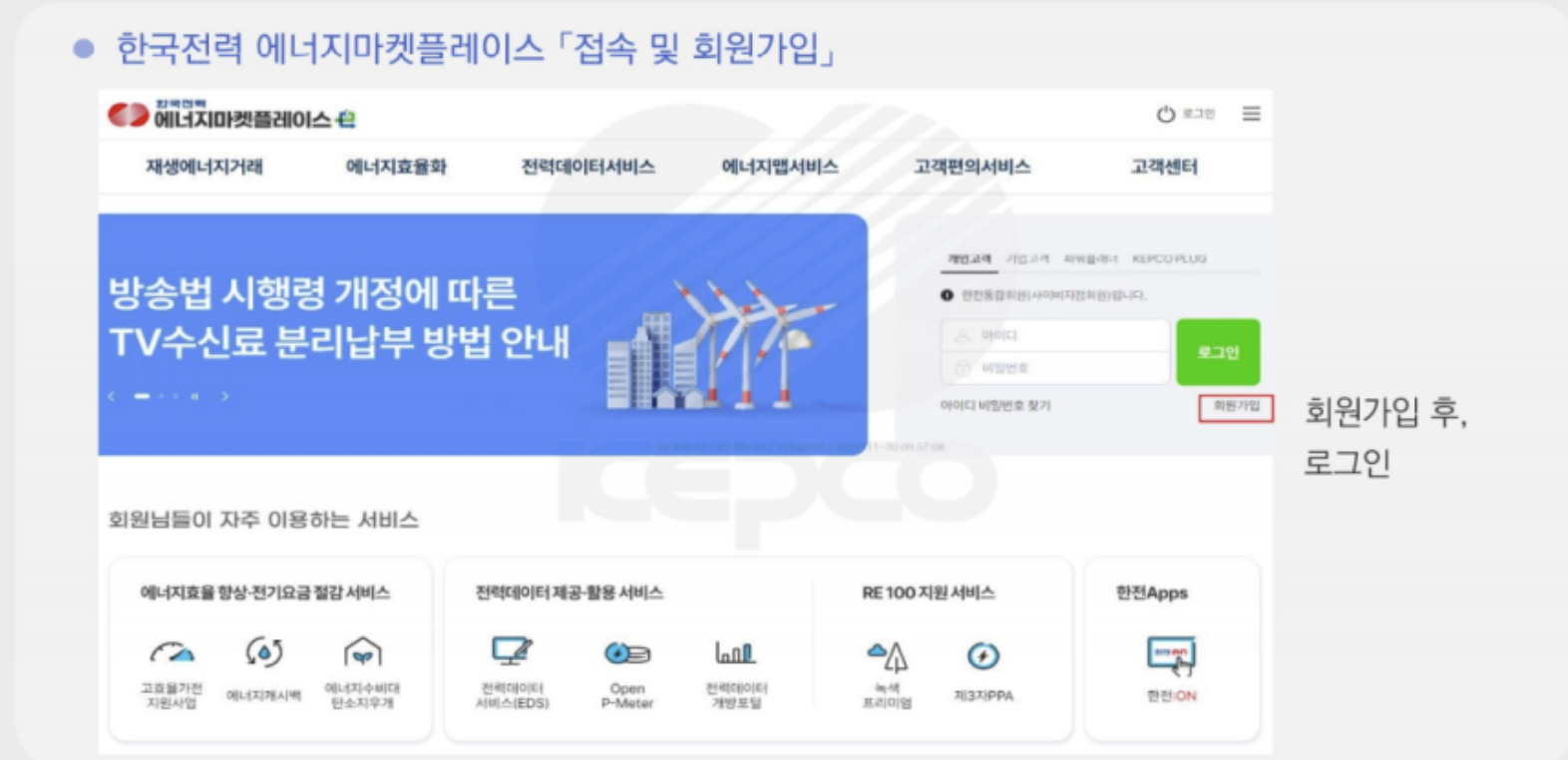
Task: Pause the banner slideshow
Action: click(x=195, y=396)
